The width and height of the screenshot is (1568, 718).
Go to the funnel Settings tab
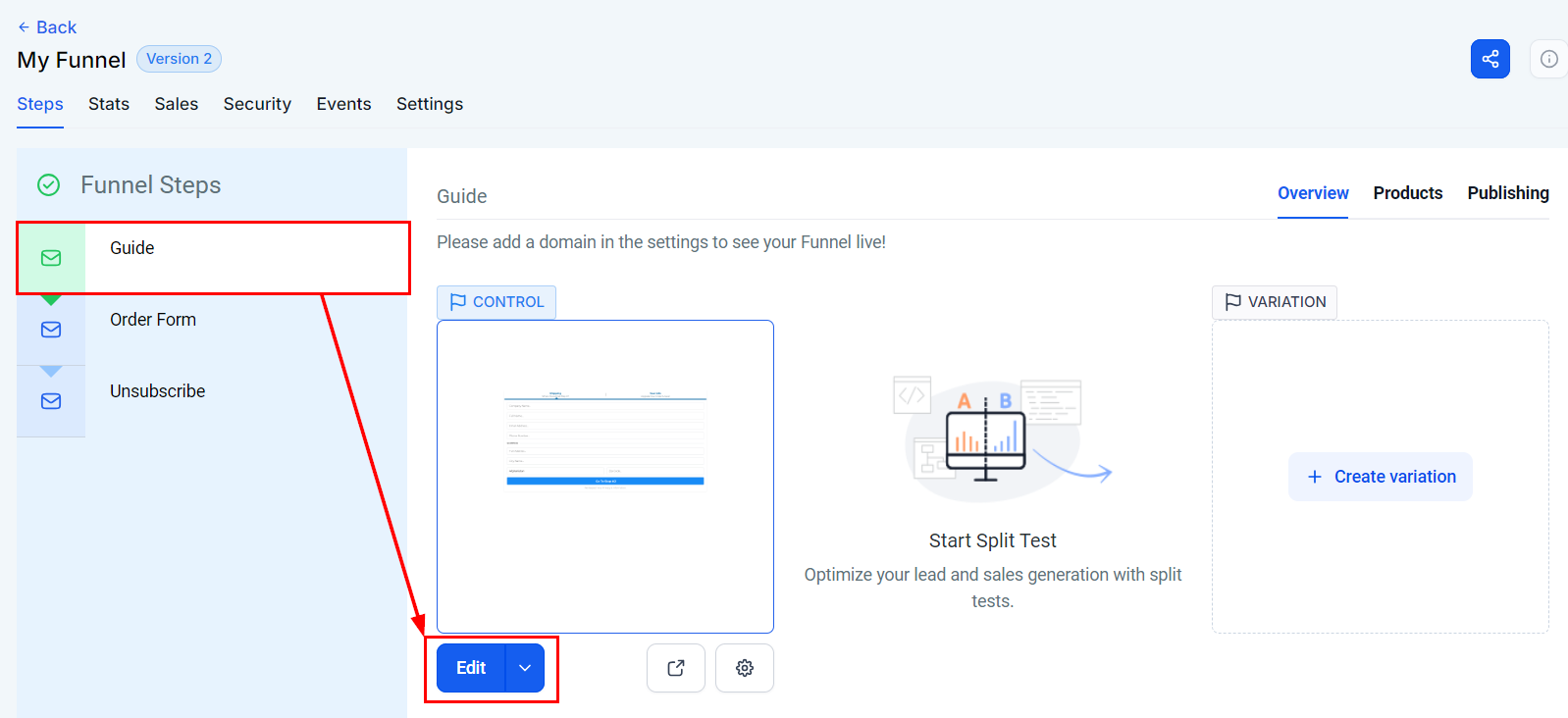pyautogui.click(x=430, y=104)
